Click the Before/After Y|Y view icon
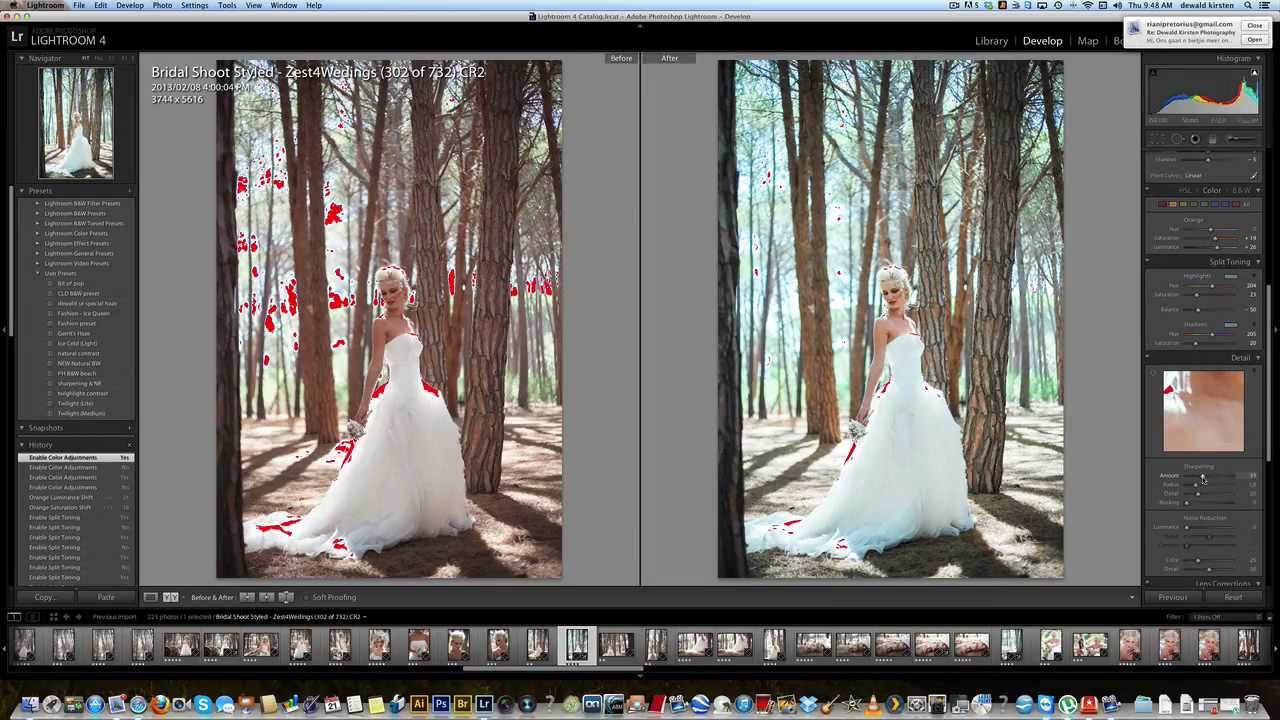 (170, 597)
